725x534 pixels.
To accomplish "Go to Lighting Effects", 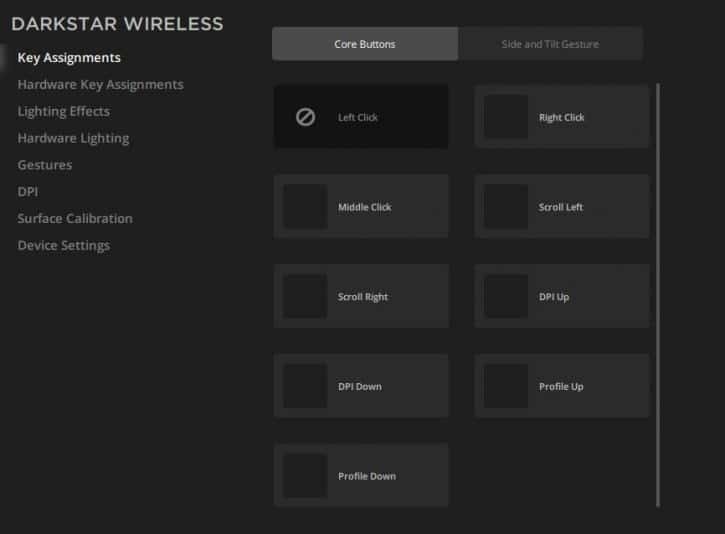I will pos(64,111).
